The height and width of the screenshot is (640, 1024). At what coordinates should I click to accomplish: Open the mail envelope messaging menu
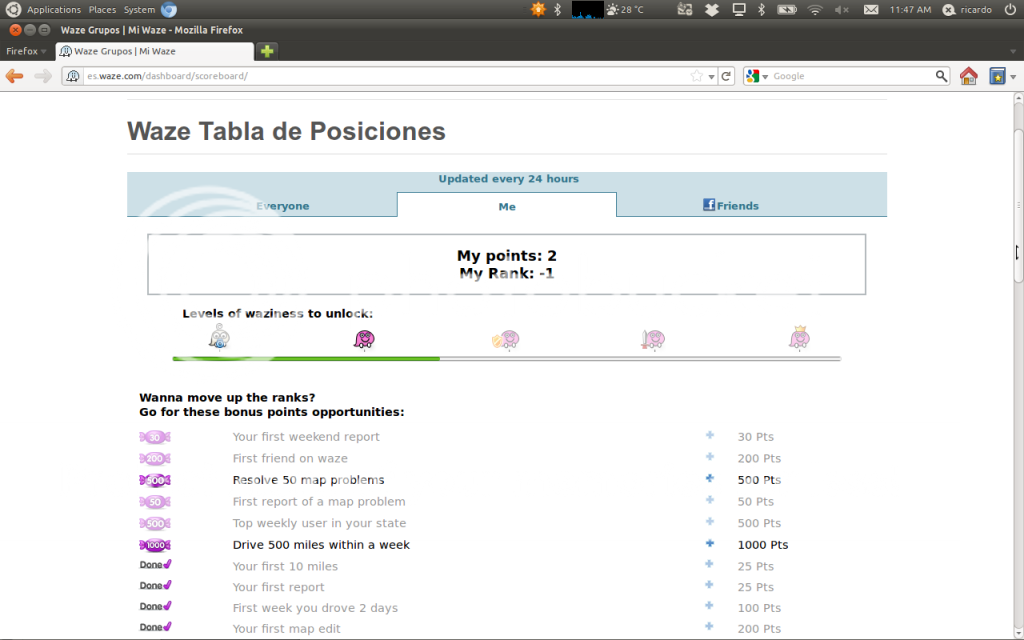871,10
